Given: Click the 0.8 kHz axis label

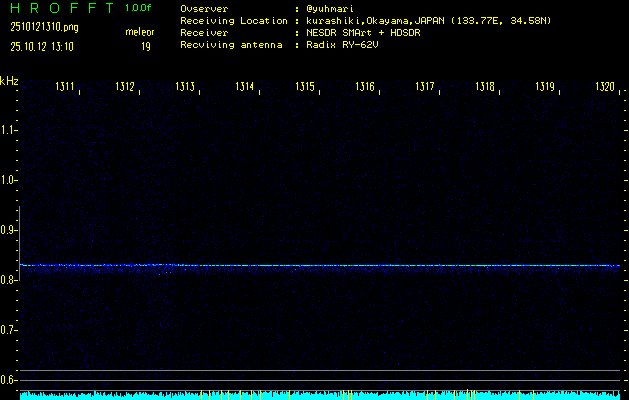Looking at the screenshot, I should 9,280.
